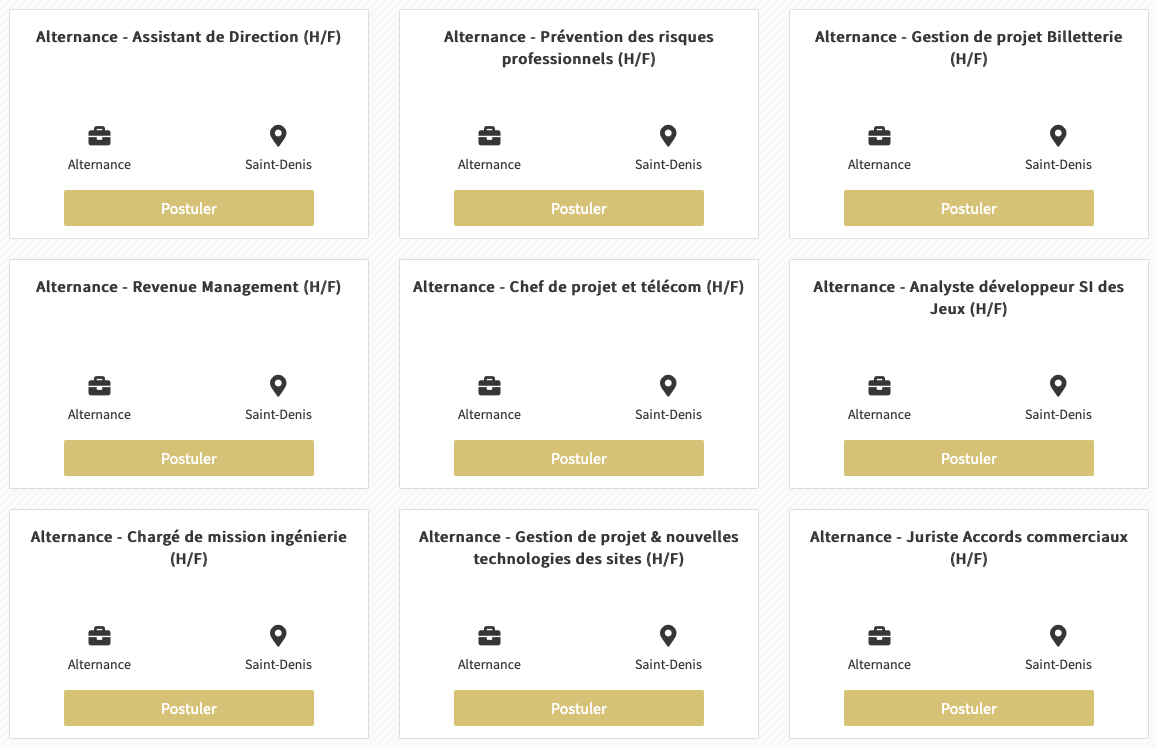Click location pin in Assistant de Direction card
1156x748 pixels.
(278, 136)
